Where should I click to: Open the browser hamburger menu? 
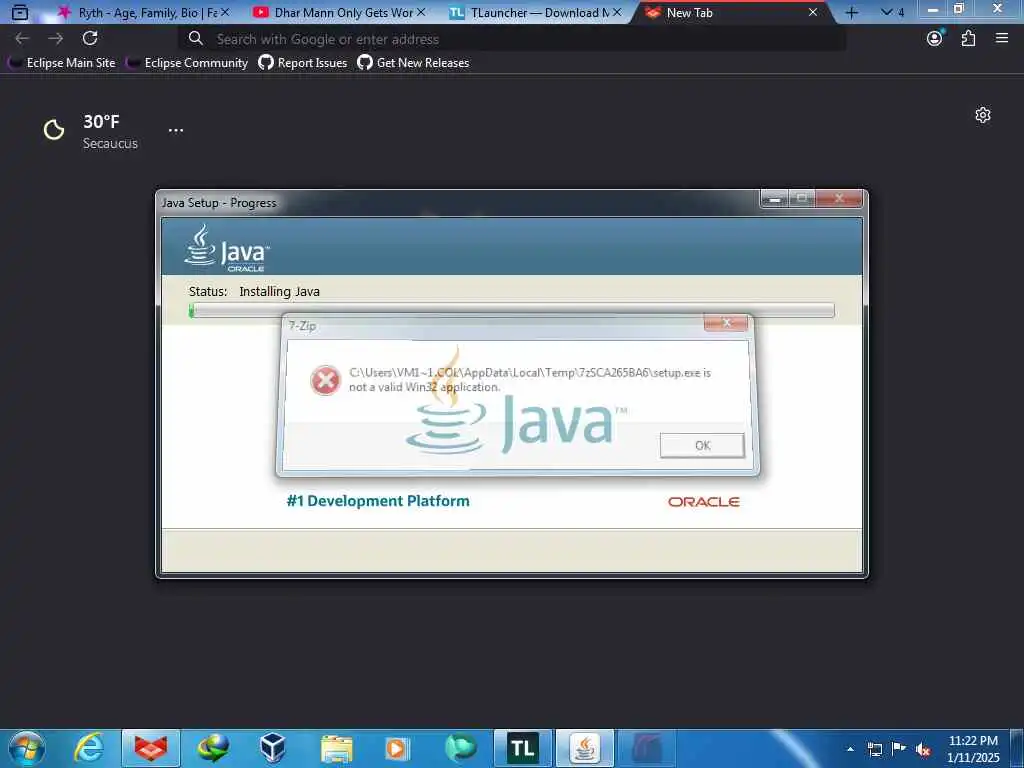[1002, 39]
